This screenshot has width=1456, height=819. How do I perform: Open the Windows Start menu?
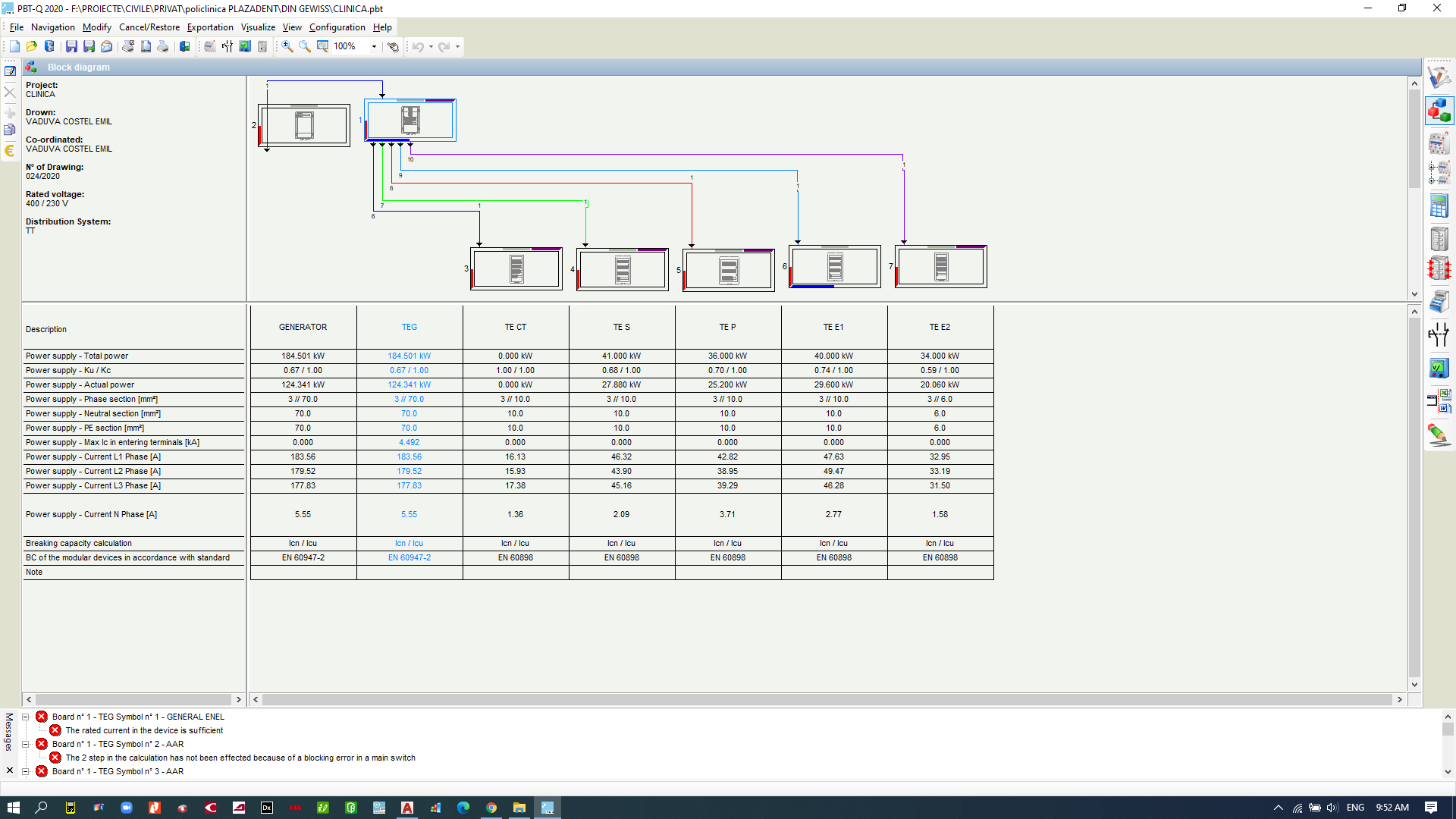point(13,808)
